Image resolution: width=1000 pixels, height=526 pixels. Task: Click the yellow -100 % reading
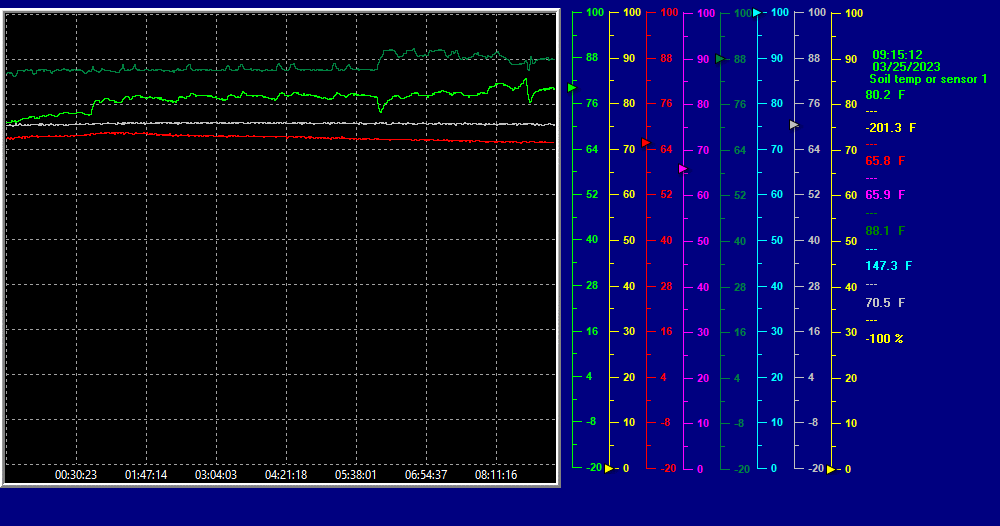[x=884, y=339]
